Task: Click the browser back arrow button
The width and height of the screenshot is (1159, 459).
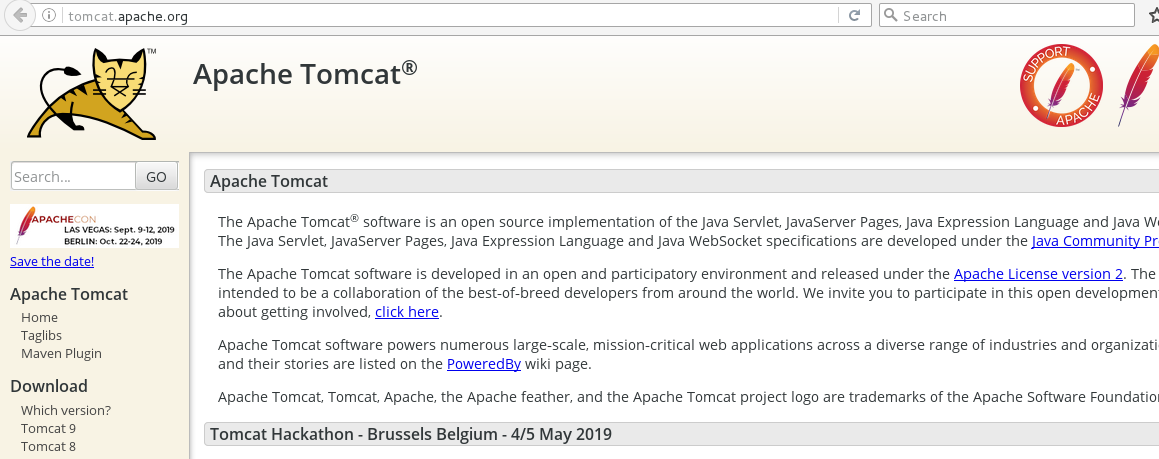Action: pos(18,15)
